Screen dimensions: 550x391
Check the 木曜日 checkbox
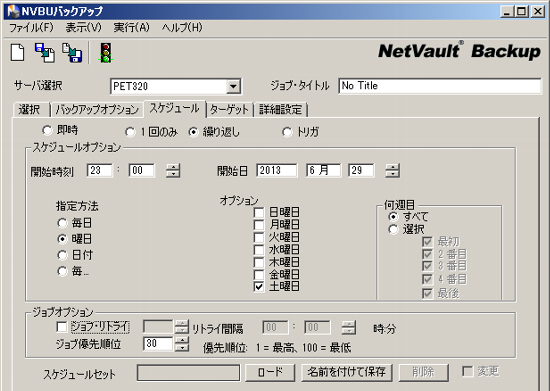pos(259,262)
